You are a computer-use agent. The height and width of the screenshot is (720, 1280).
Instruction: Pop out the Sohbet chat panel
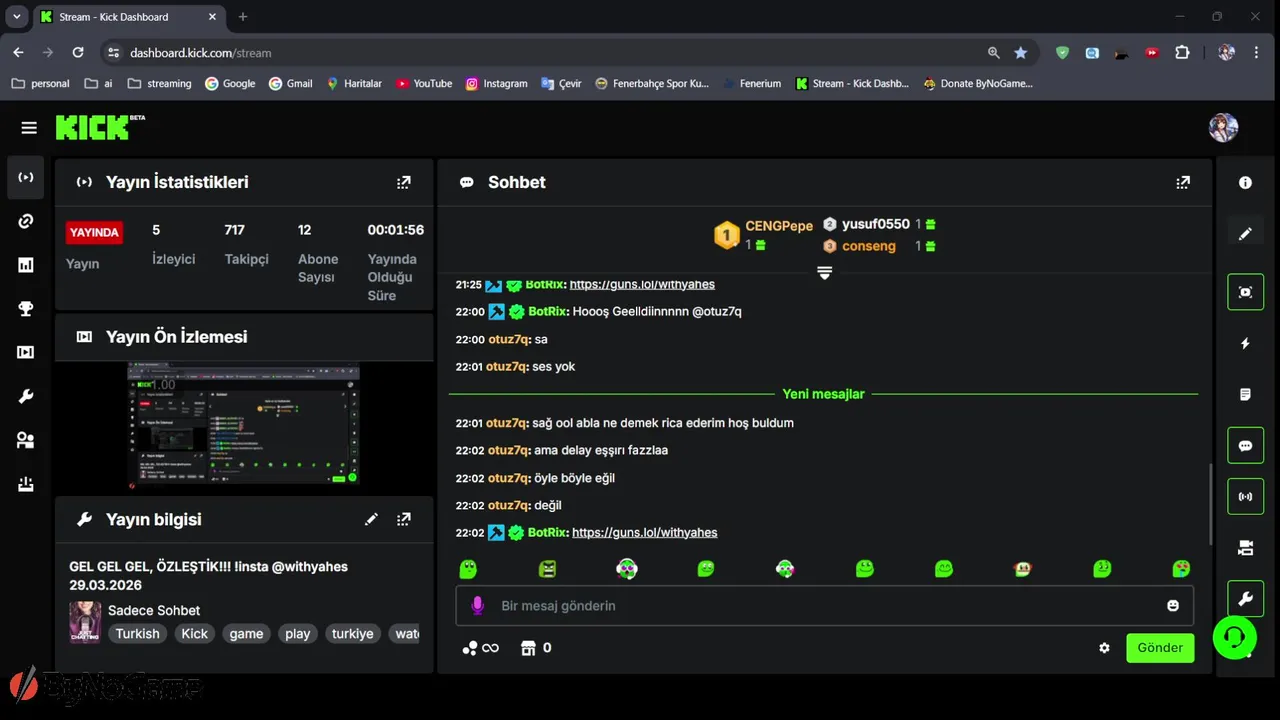(1183, 182)
